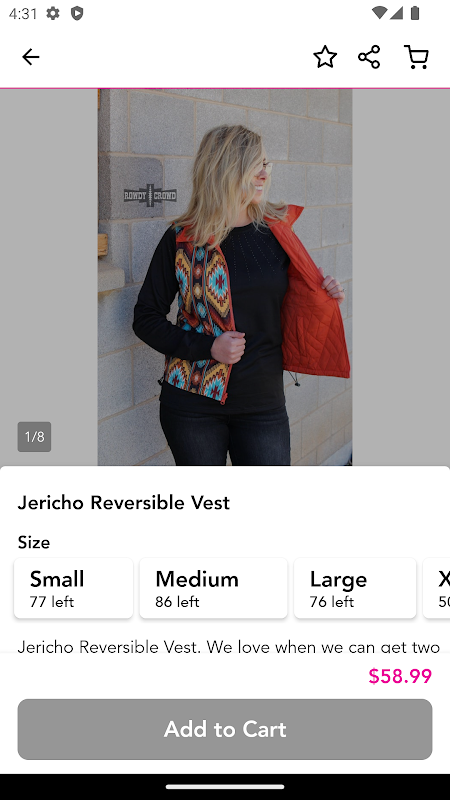
Task: Open the vest product photo
Action: pyautogui.click(x=225, y=277)
